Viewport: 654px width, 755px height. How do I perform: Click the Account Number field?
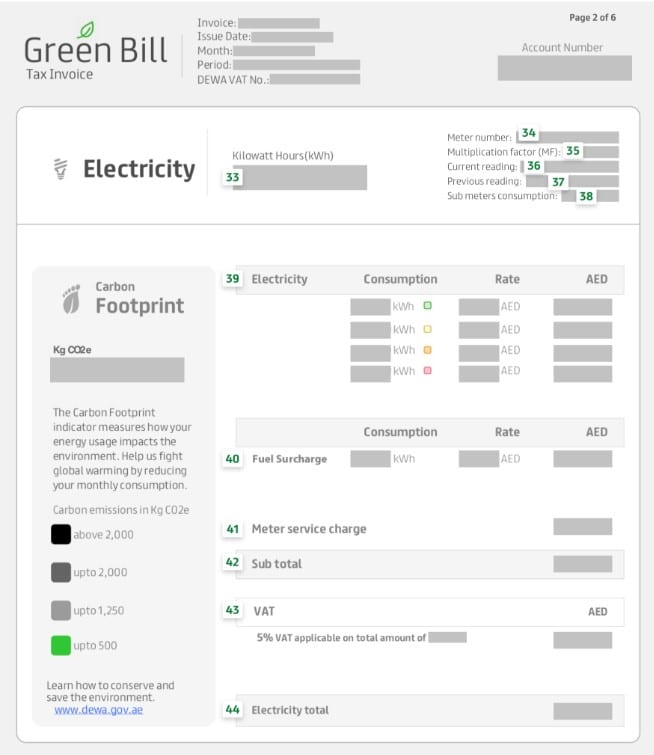pyautogui.click(x=564, y=68)
